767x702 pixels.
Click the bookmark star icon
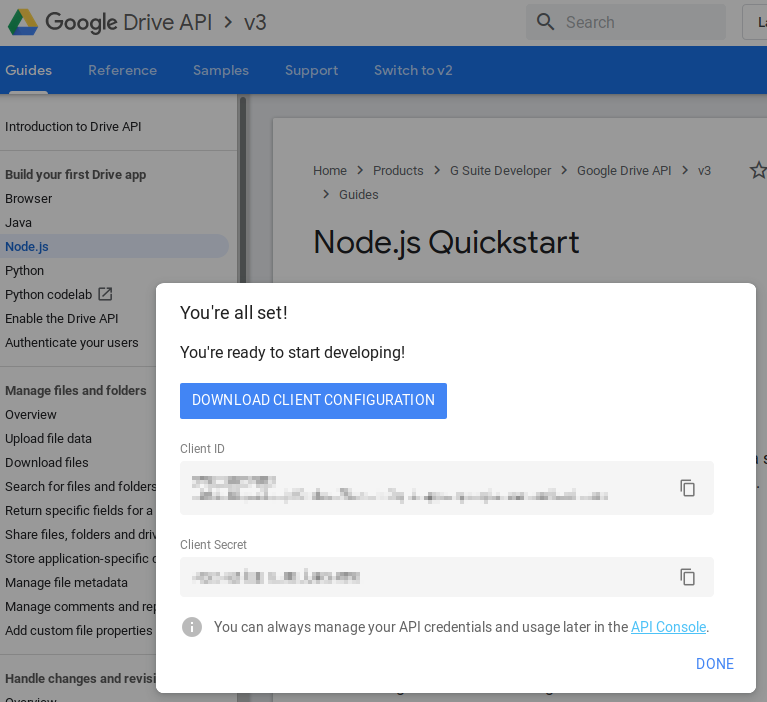[x=758, y=170]
